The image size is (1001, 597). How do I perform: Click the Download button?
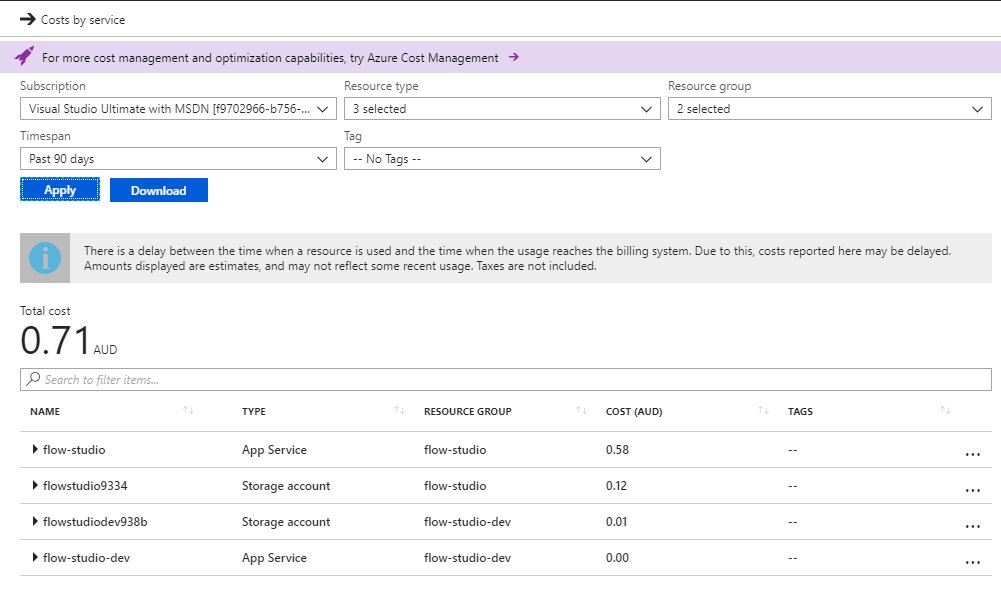158,190
